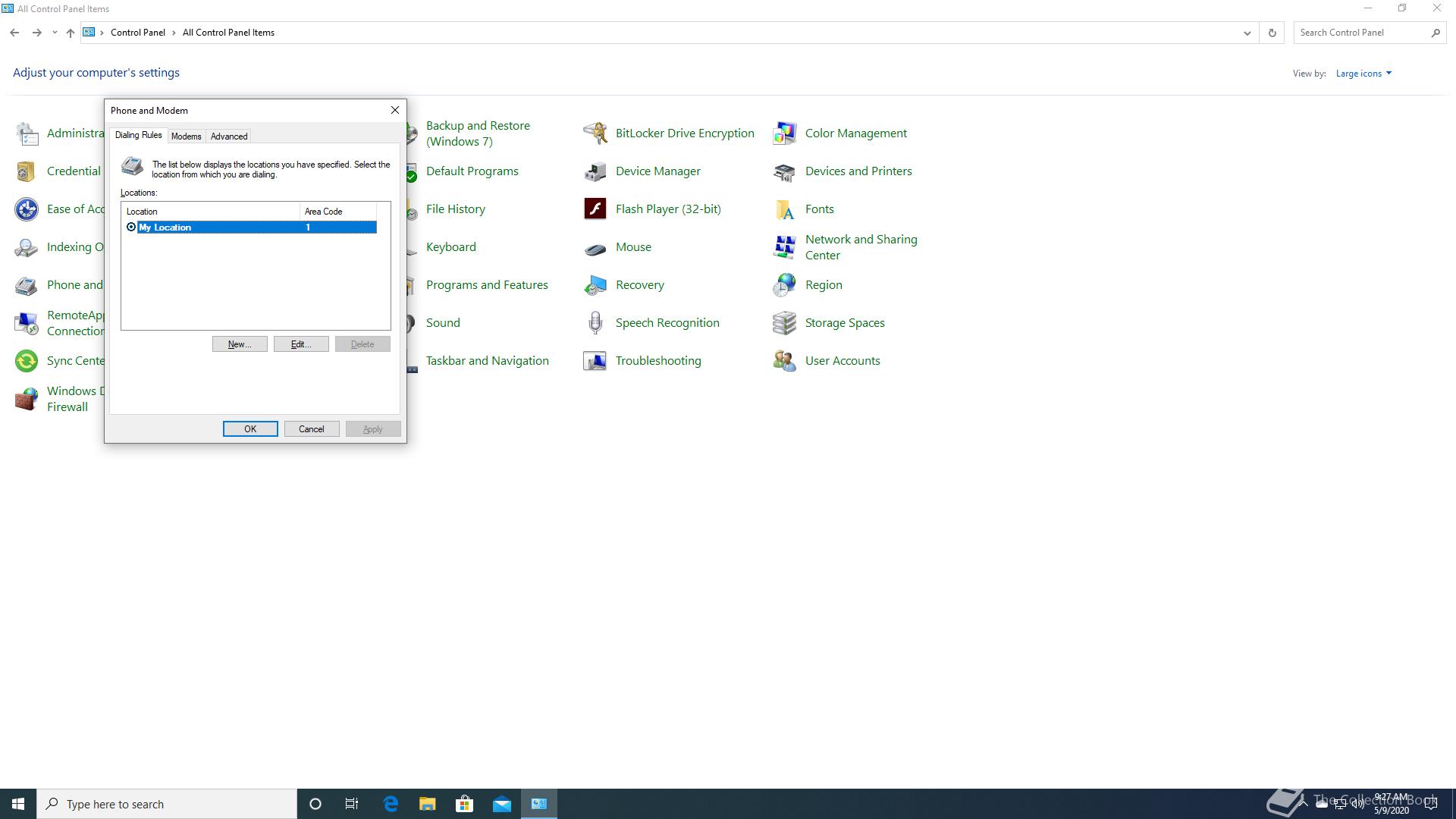Open the Speech Recognition microphone icon
1456x819 pixels.
[x=595, y=323]
